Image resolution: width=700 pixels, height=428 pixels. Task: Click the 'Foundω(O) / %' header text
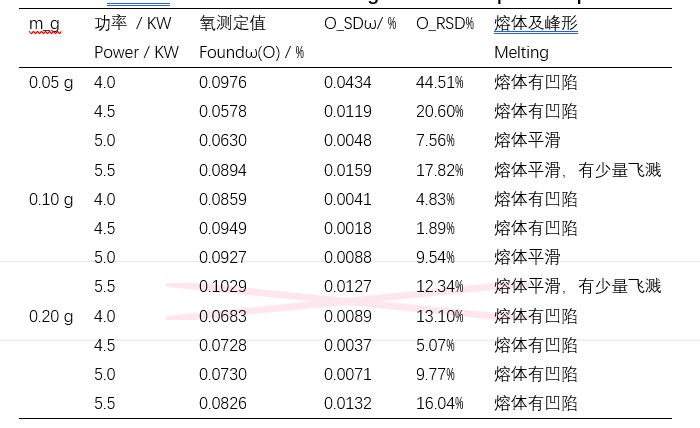pos(252,53)
